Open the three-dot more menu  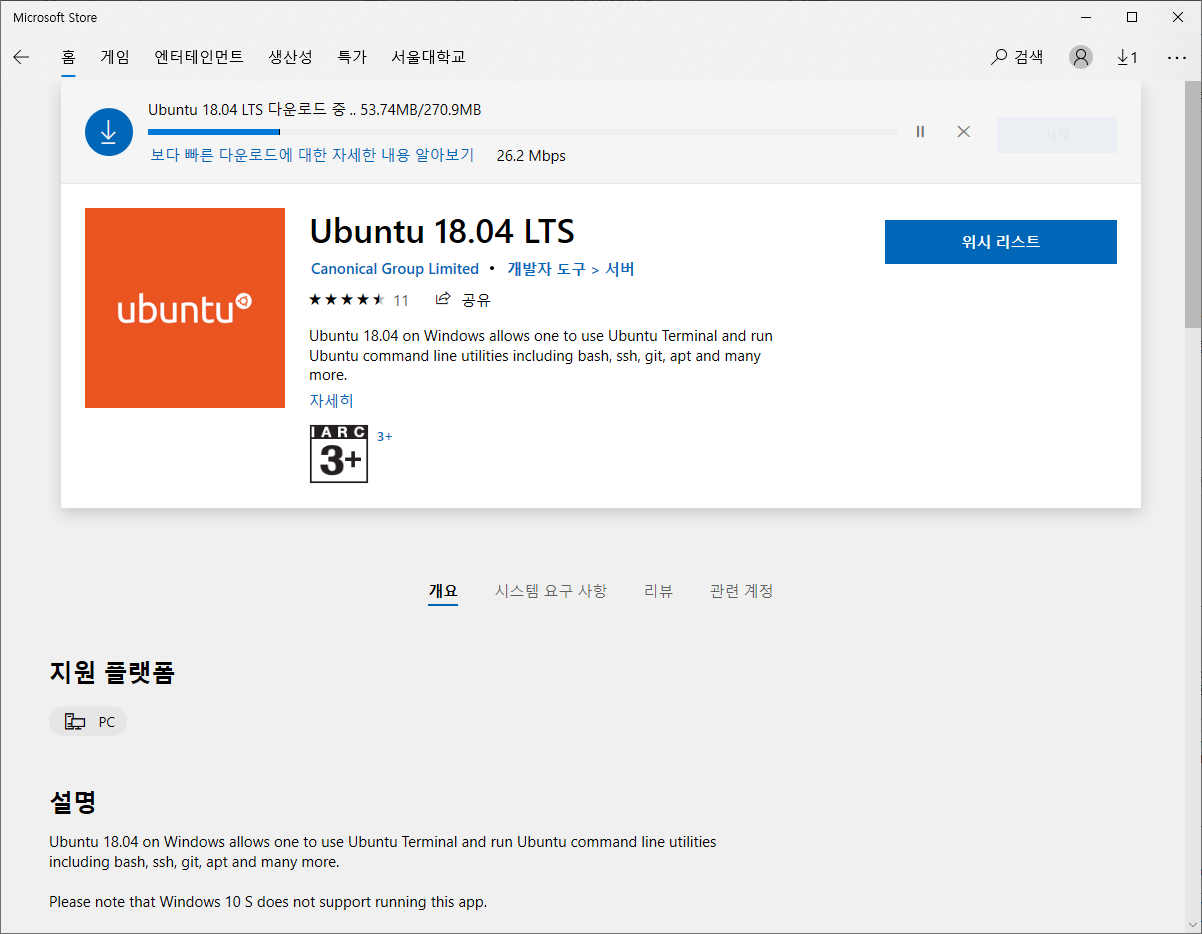point(1177,57)
